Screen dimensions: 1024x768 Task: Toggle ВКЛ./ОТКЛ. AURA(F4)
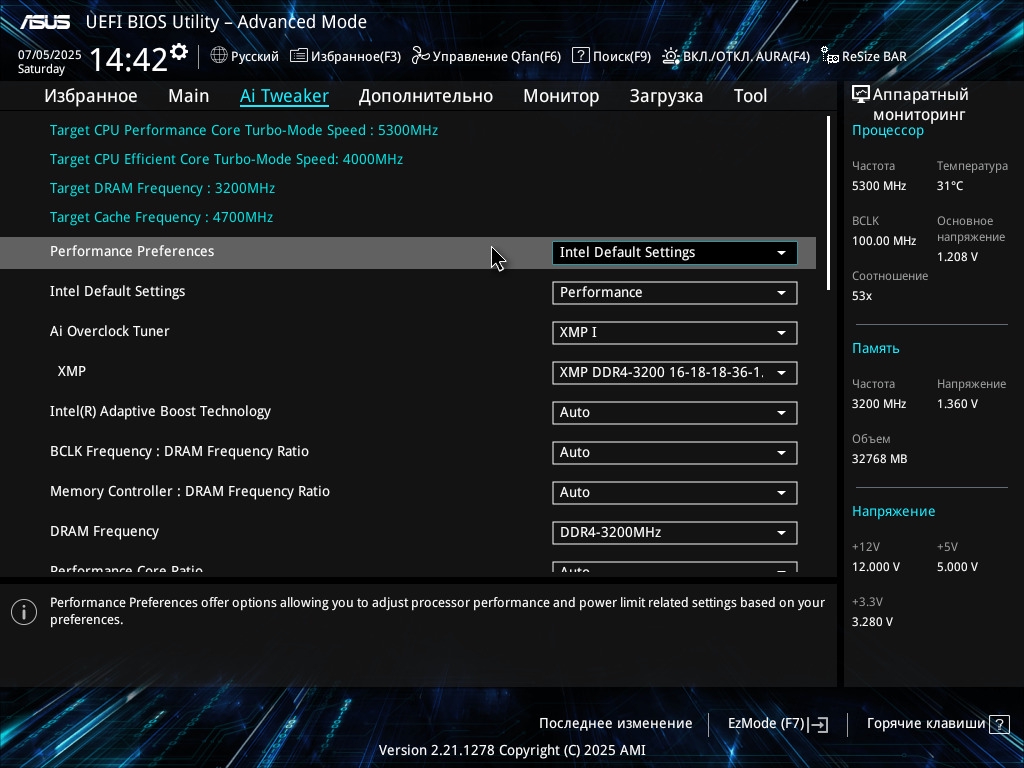(736, 56)
